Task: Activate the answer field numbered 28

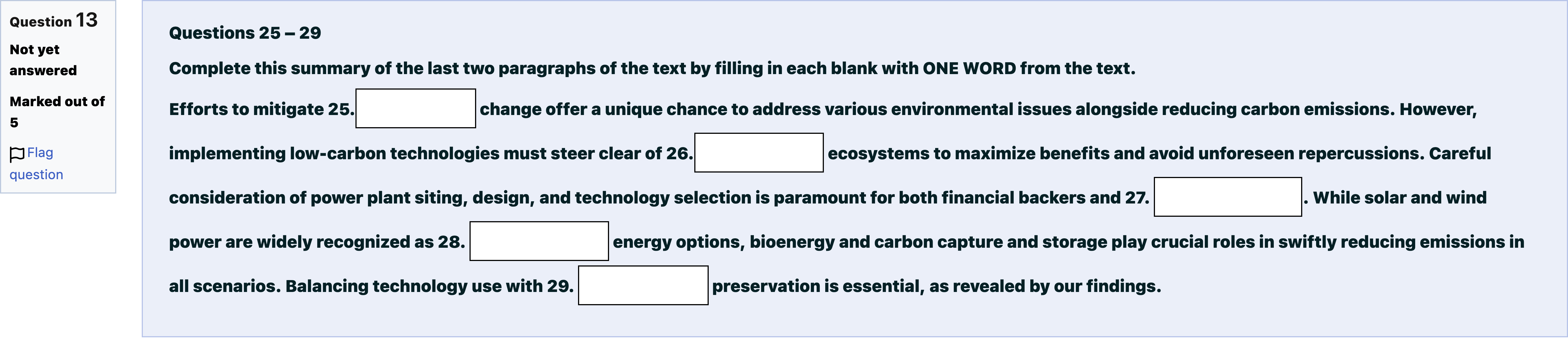Action: pyautogui.click(x=539, y=241)
